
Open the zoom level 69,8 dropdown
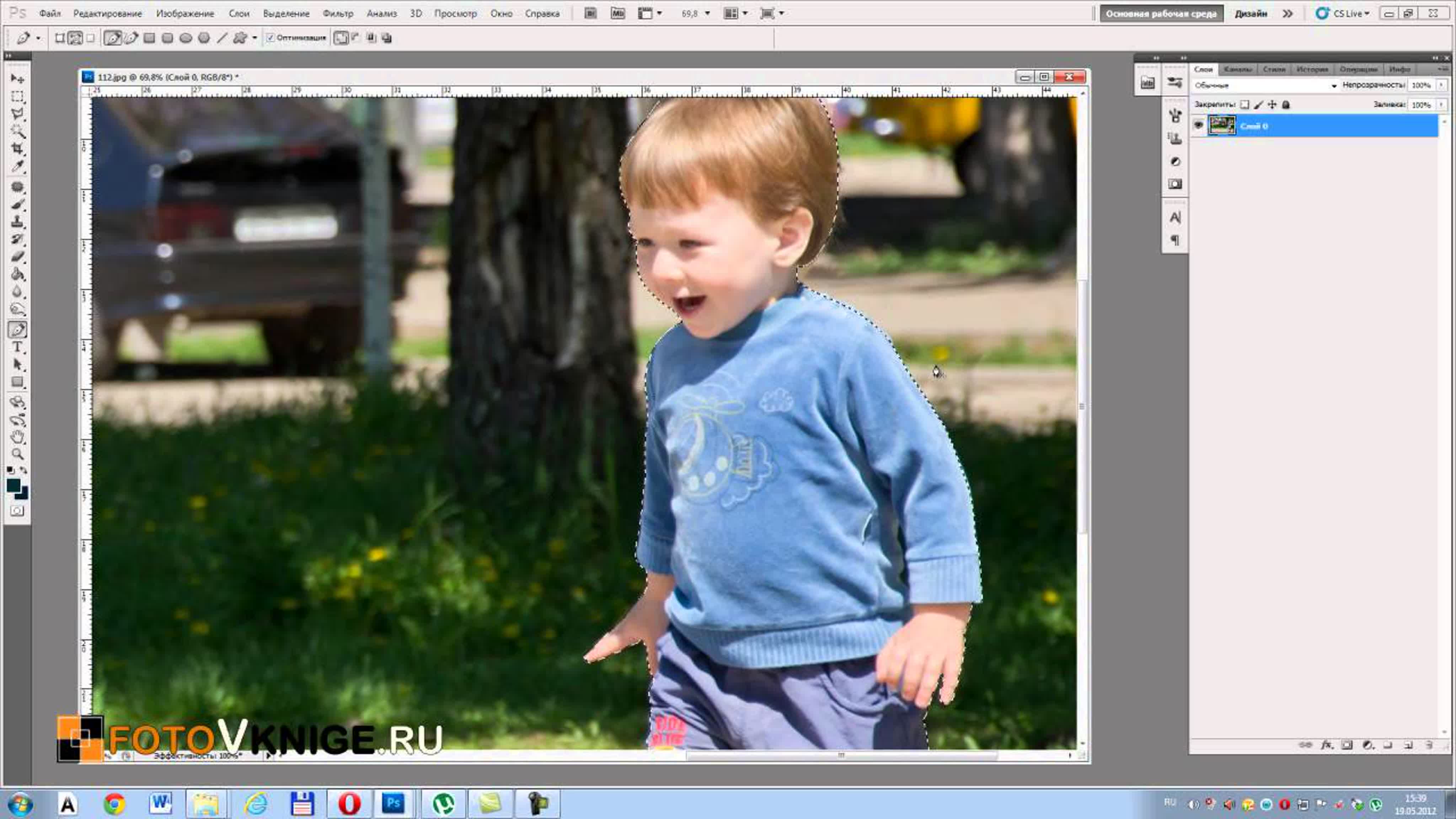696,14
